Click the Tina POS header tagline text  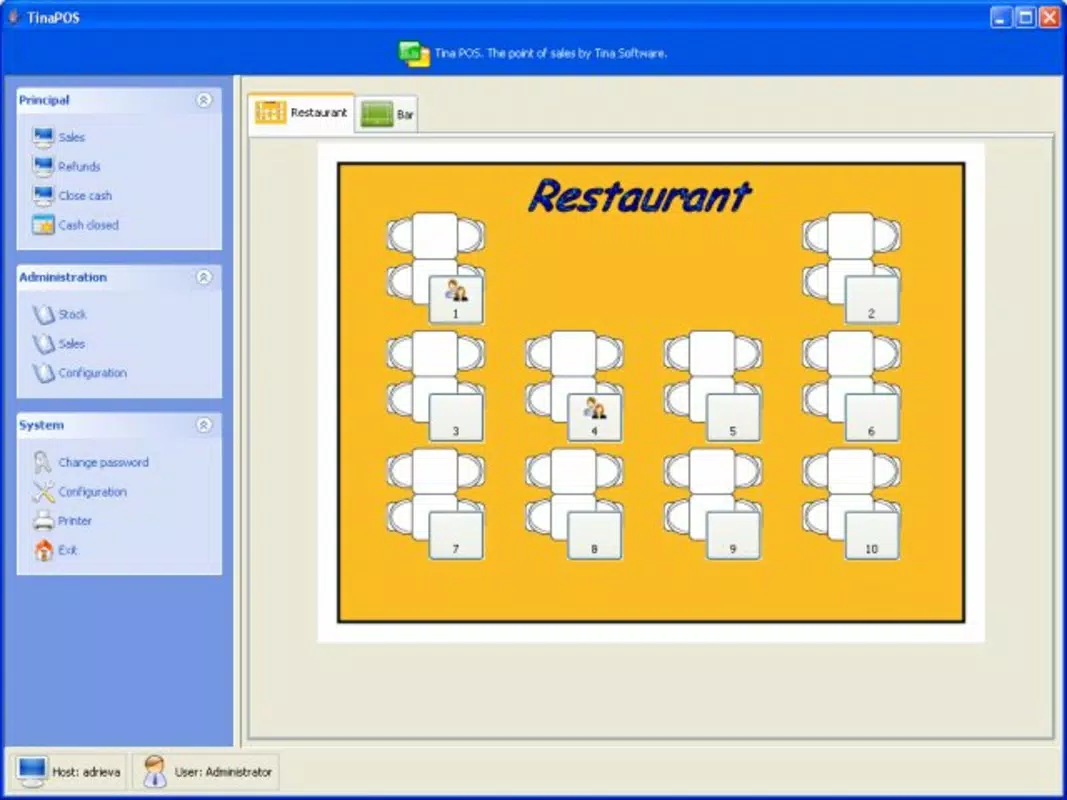[551, 53]
